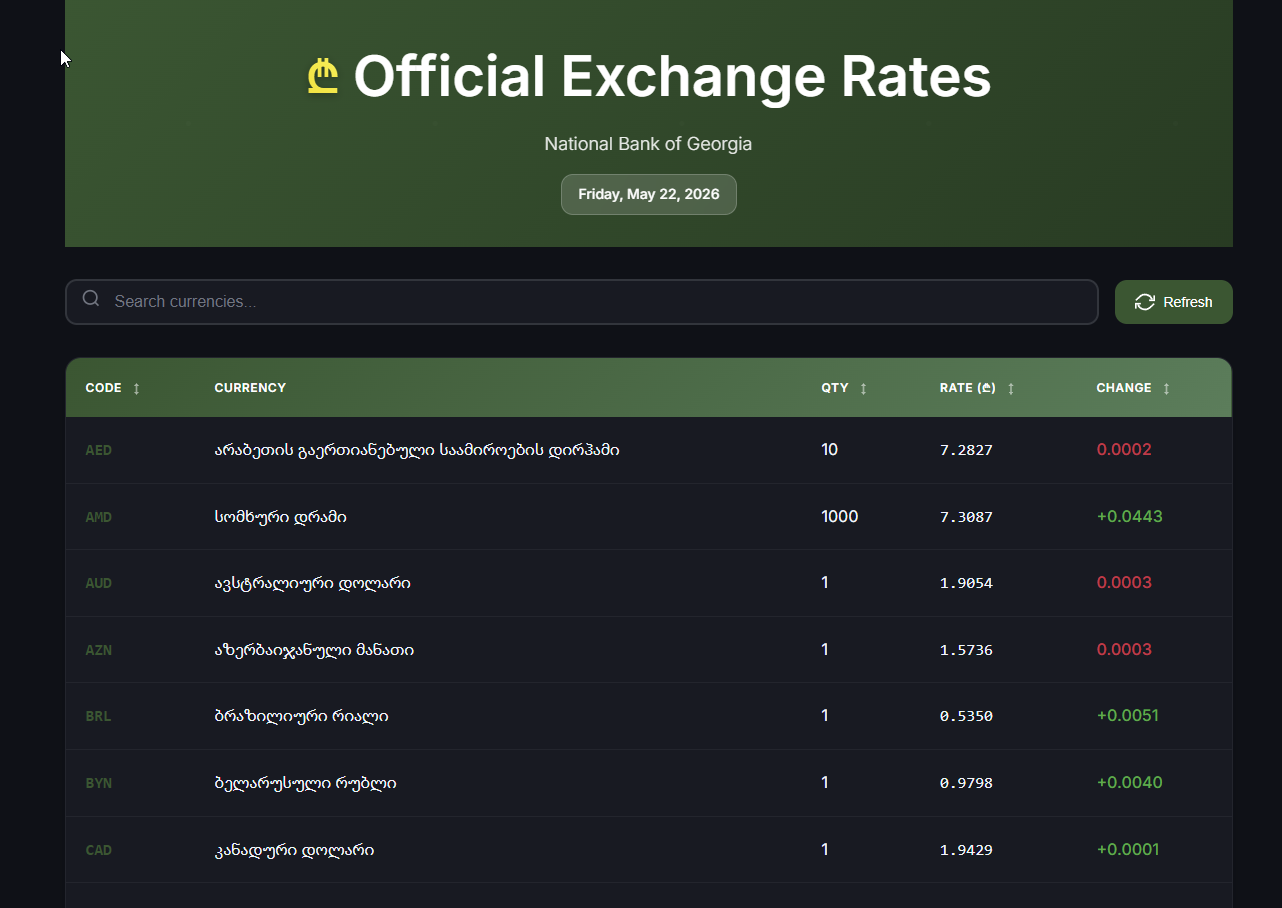Click the National Bank of Georgia subtitle

pyautogui.click(x=648, y=144)
